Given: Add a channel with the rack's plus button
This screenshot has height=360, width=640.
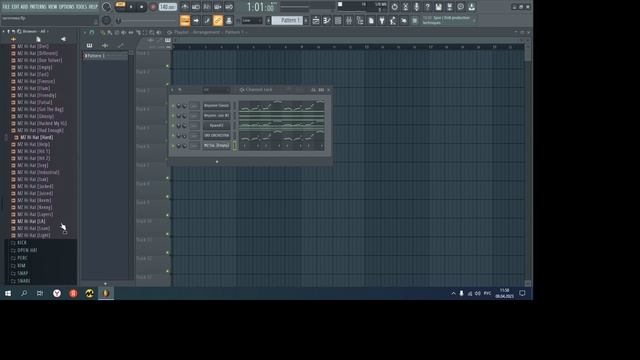Looking at the screenshot, I should pyautogui.click(x=217, y=162).
